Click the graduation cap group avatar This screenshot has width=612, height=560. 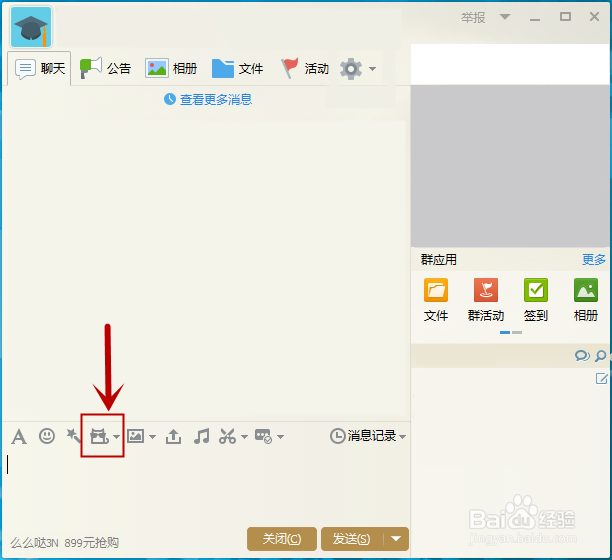31,27
